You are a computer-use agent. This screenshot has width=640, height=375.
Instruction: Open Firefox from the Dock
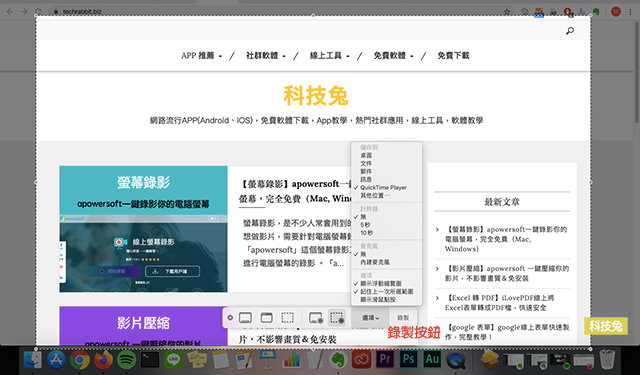pyautogui.click(x=104, y=359)
